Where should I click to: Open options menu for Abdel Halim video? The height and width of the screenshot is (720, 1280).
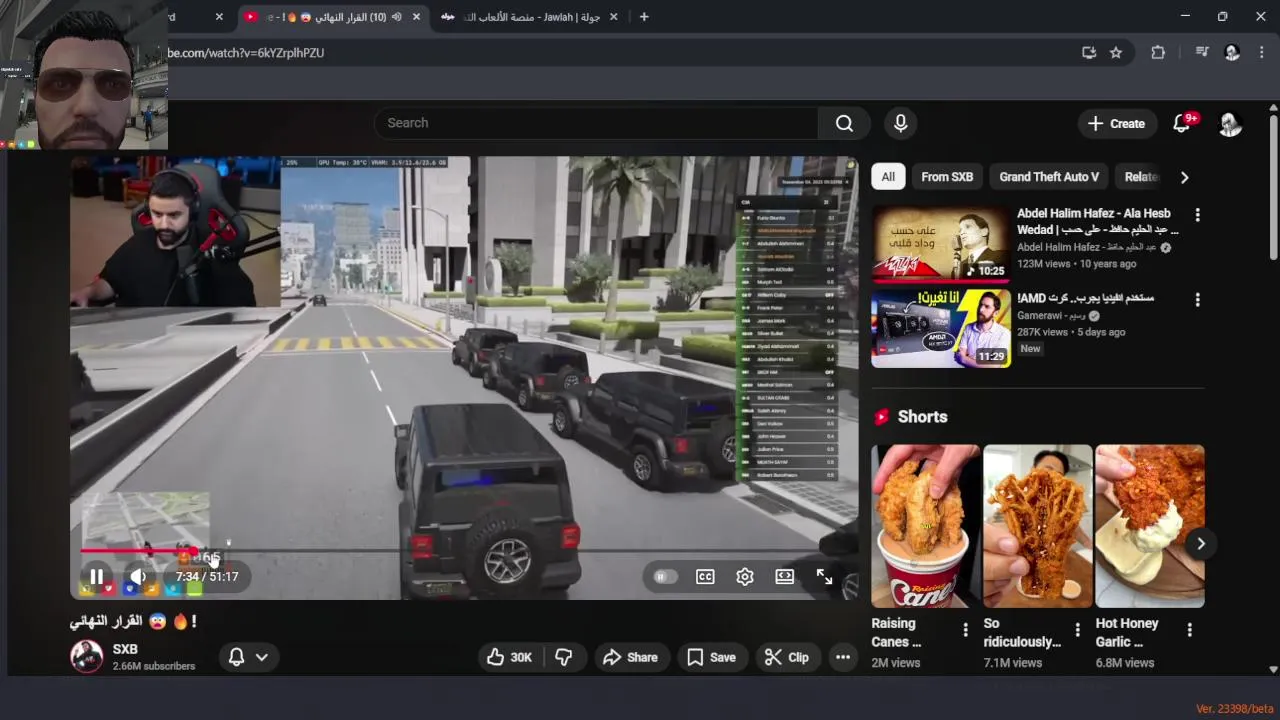(x=1197, y=215)
